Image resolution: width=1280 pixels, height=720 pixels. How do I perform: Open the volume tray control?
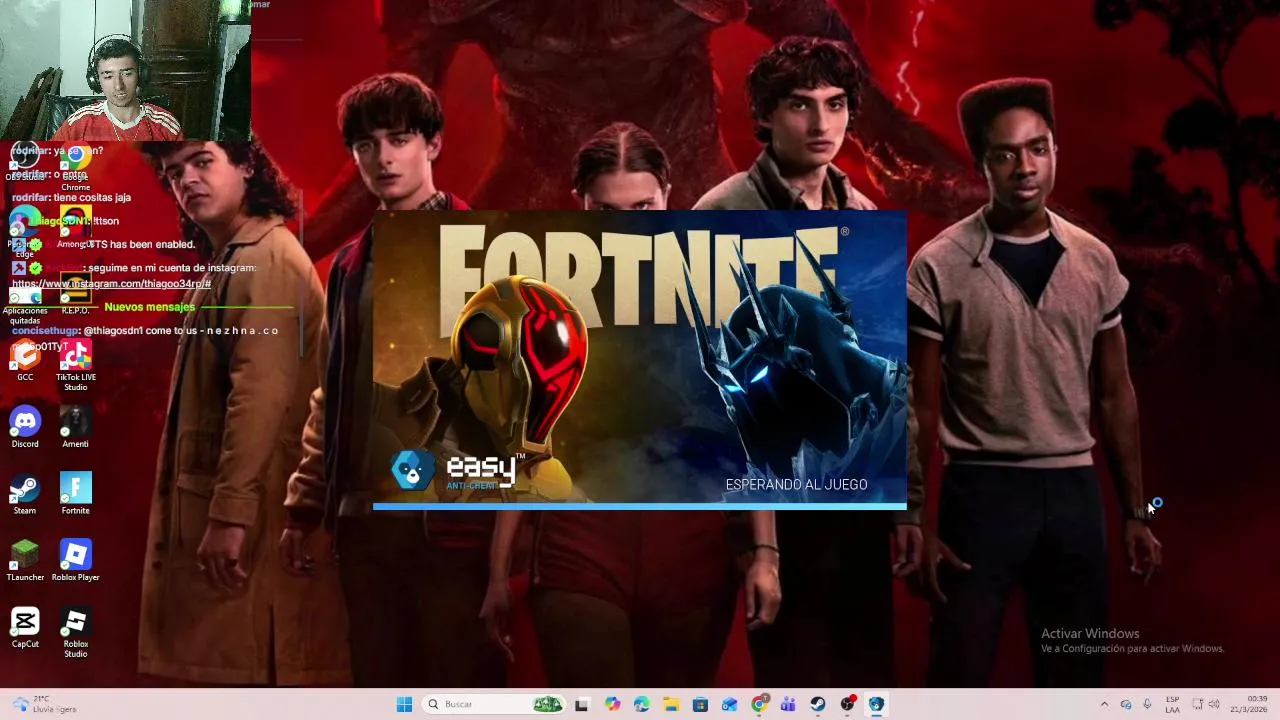[1215, 704]
